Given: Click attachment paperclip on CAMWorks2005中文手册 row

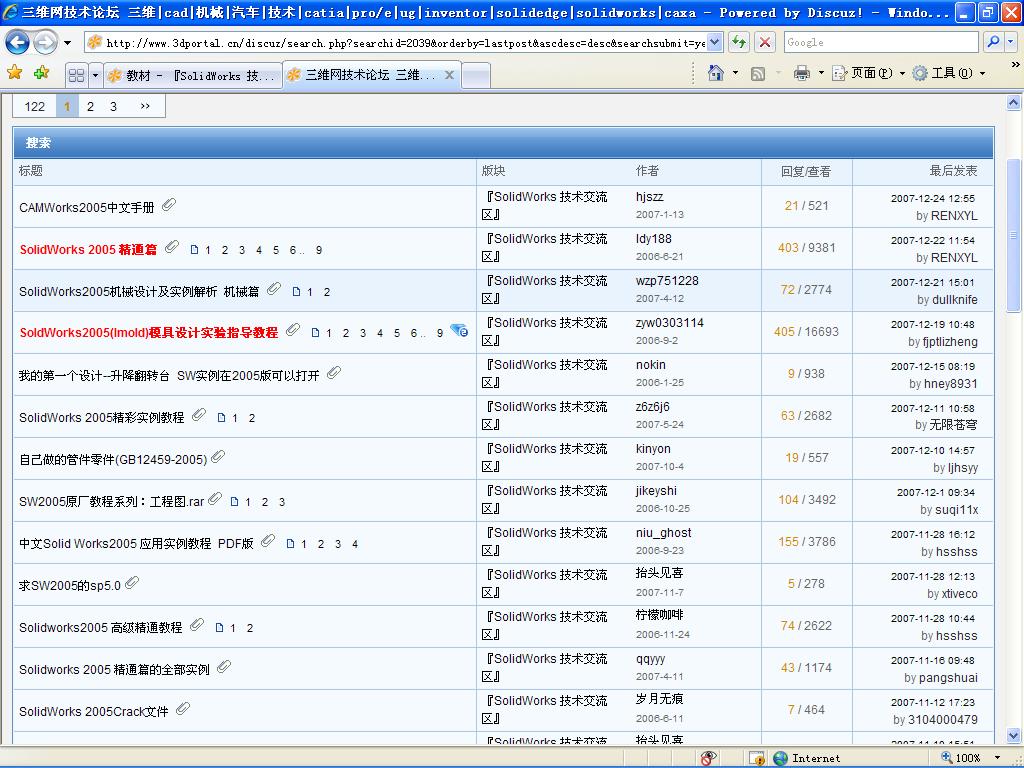Looking at the screenshot, I should click(x=169, y=205).
